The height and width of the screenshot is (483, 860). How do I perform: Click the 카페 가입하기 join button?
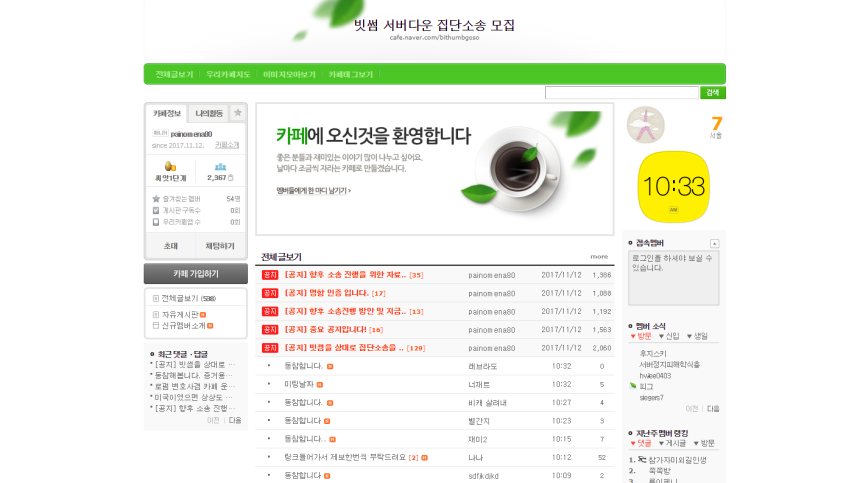click(196, 274)
